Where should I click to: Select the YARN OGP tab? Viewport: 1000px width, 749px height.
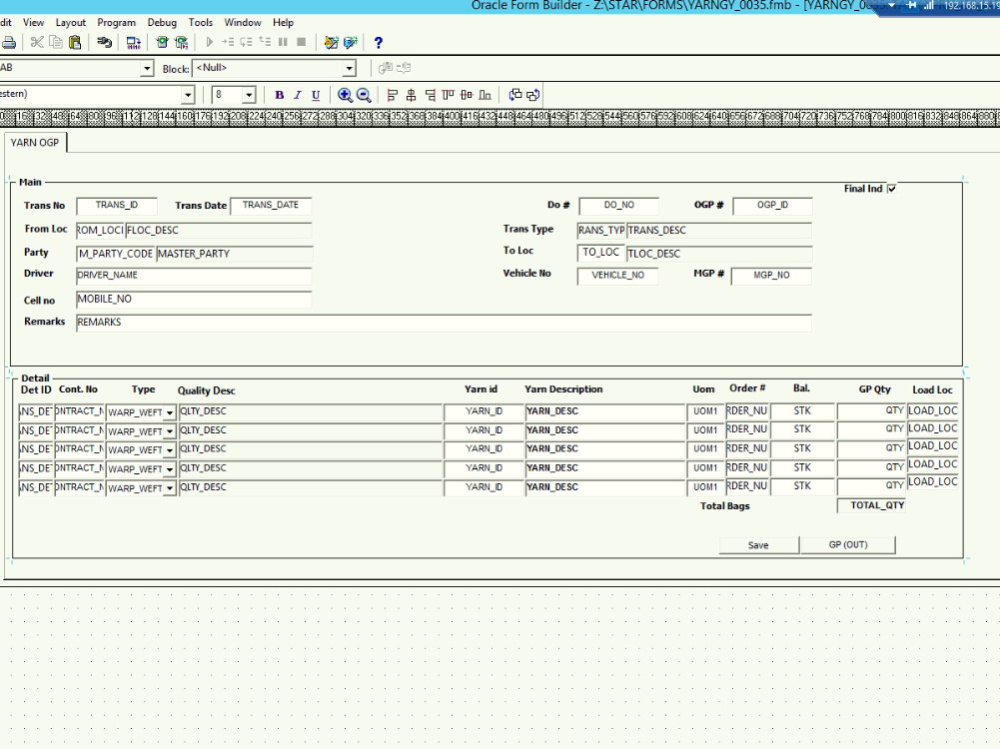(x=35, y=143)
